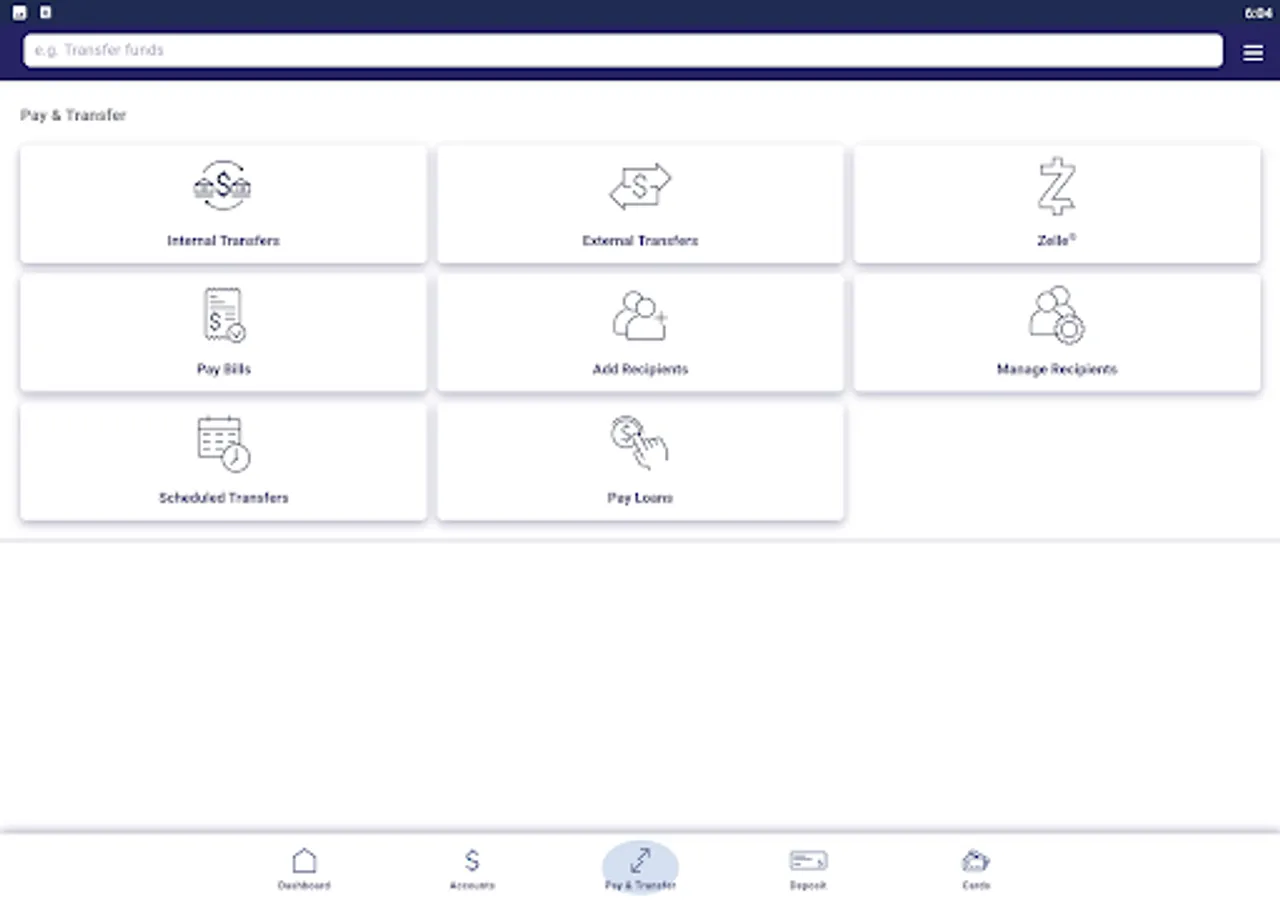Image resolution: width=1280 pixels, height=900 pixels.
Task: Click the Manage Recipients label
Action: 1057,369
